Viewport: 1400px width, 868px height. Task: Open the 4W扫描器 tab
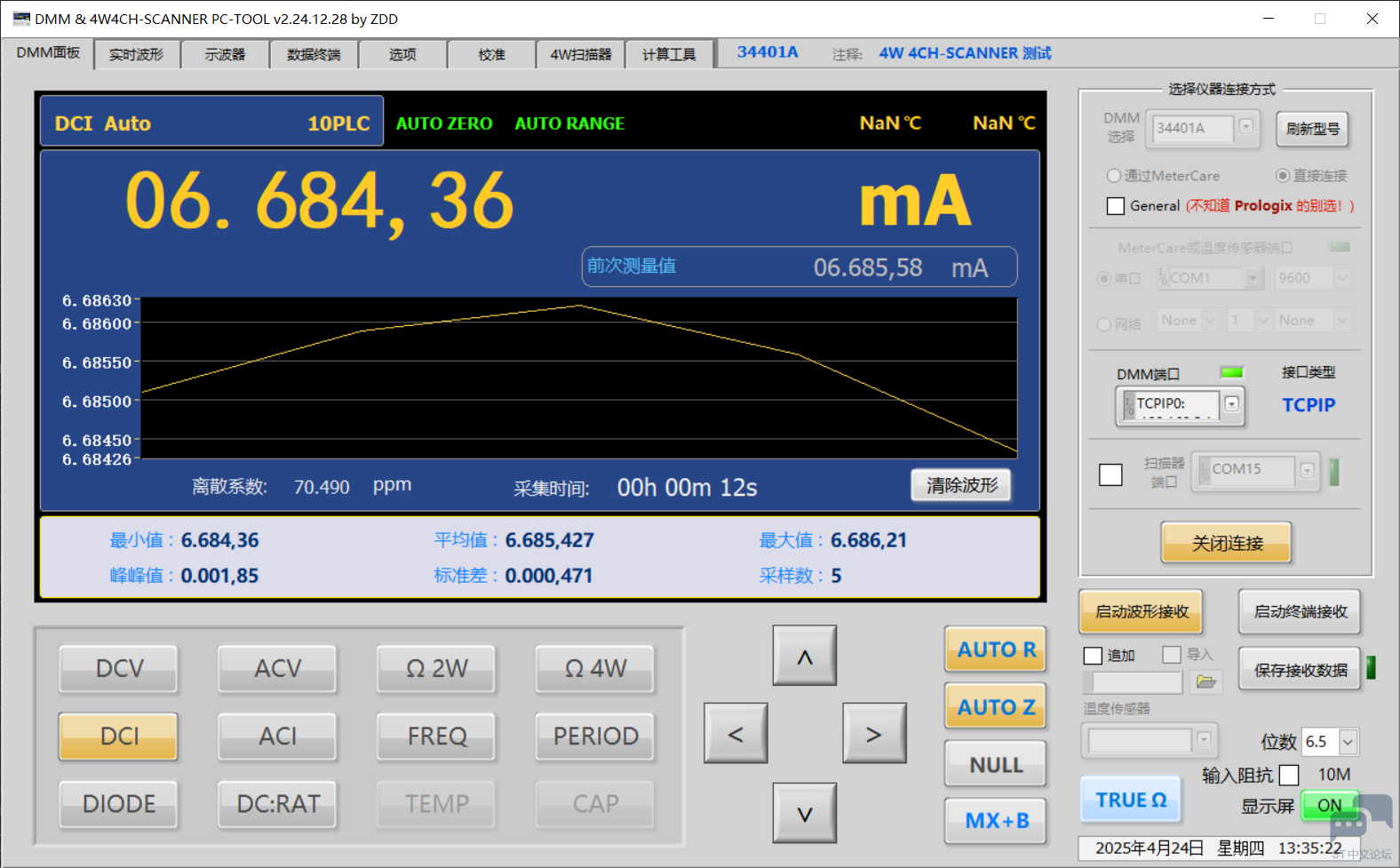pos(580,54)
